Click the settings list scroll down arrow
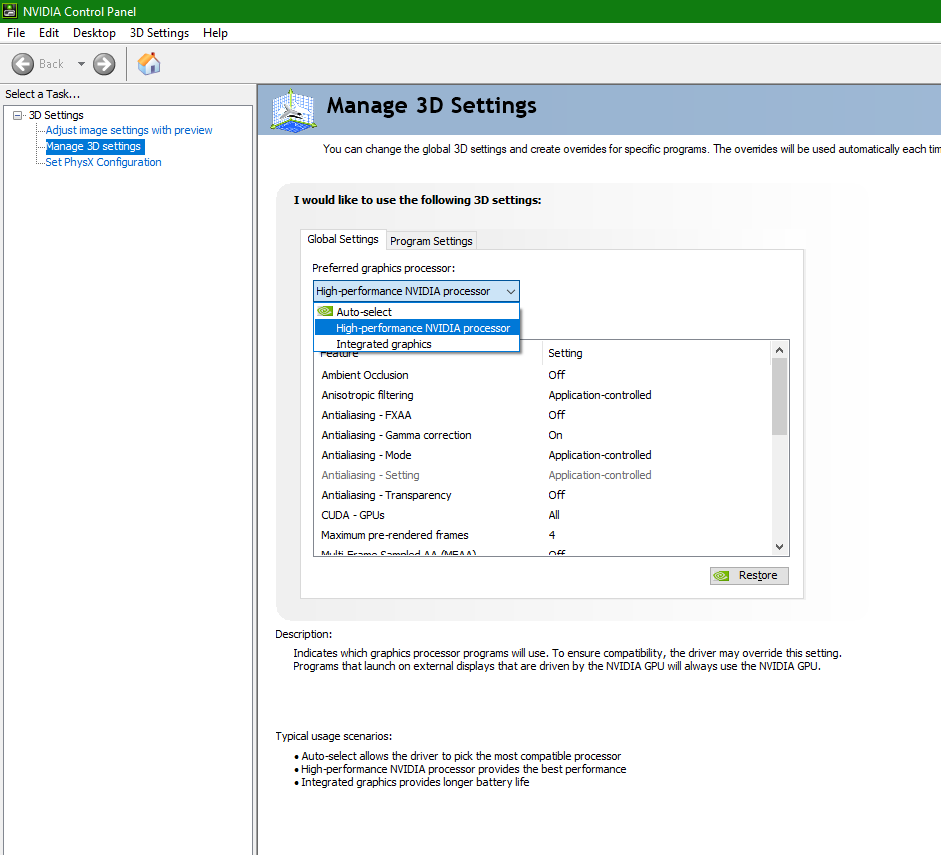 [x=779, y=547]
